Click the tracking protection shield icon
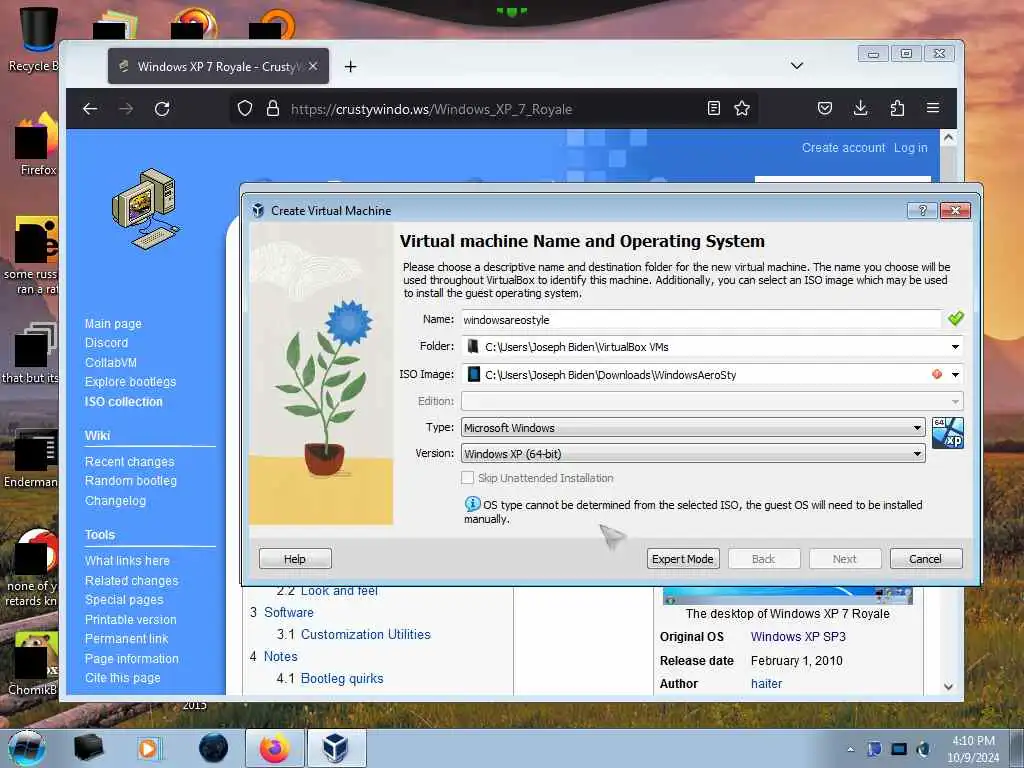Viewport: 1024px width, 768px height. tap(245, 108)
